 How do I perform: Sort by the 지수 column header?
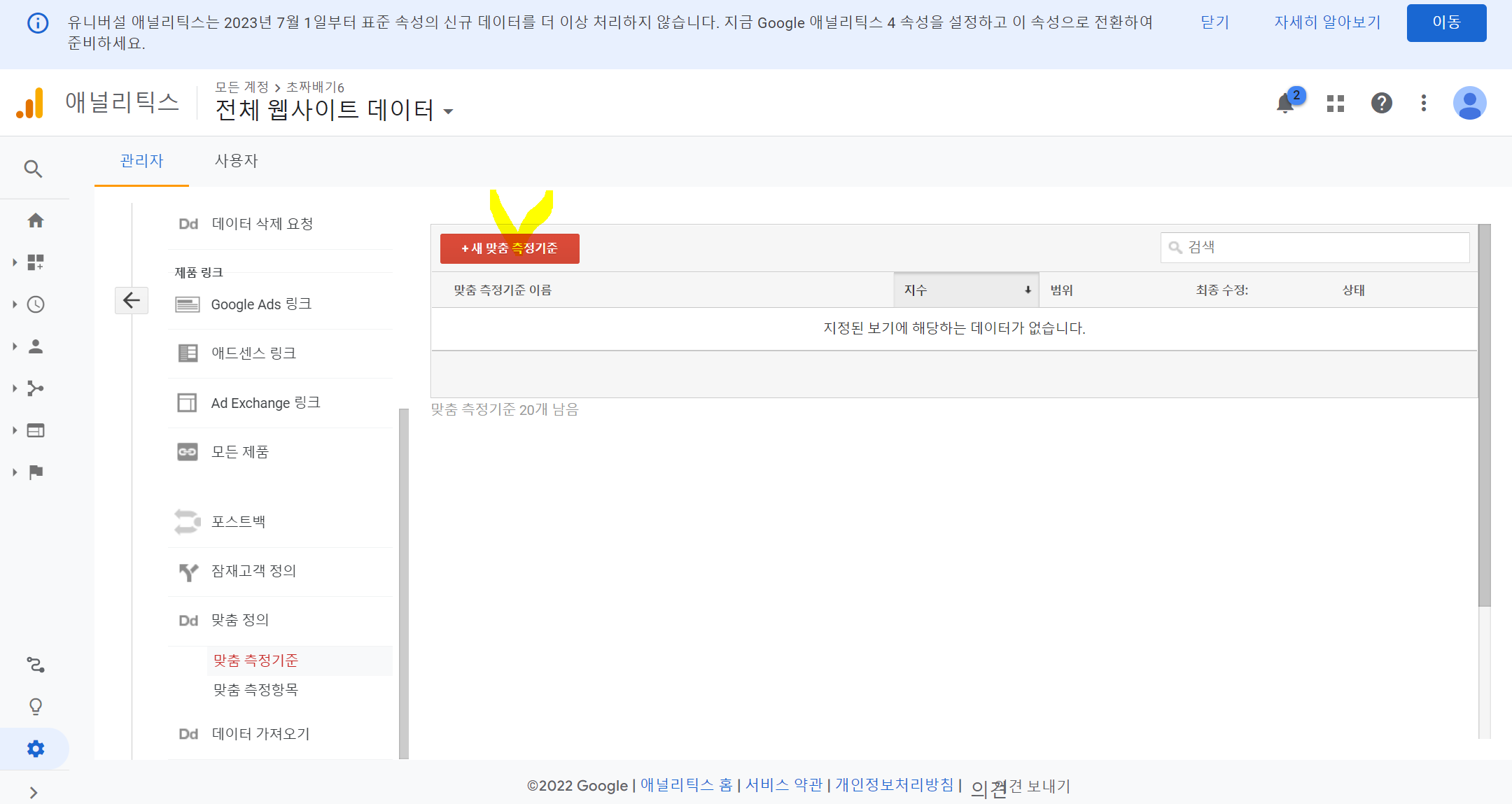(966, 290)
